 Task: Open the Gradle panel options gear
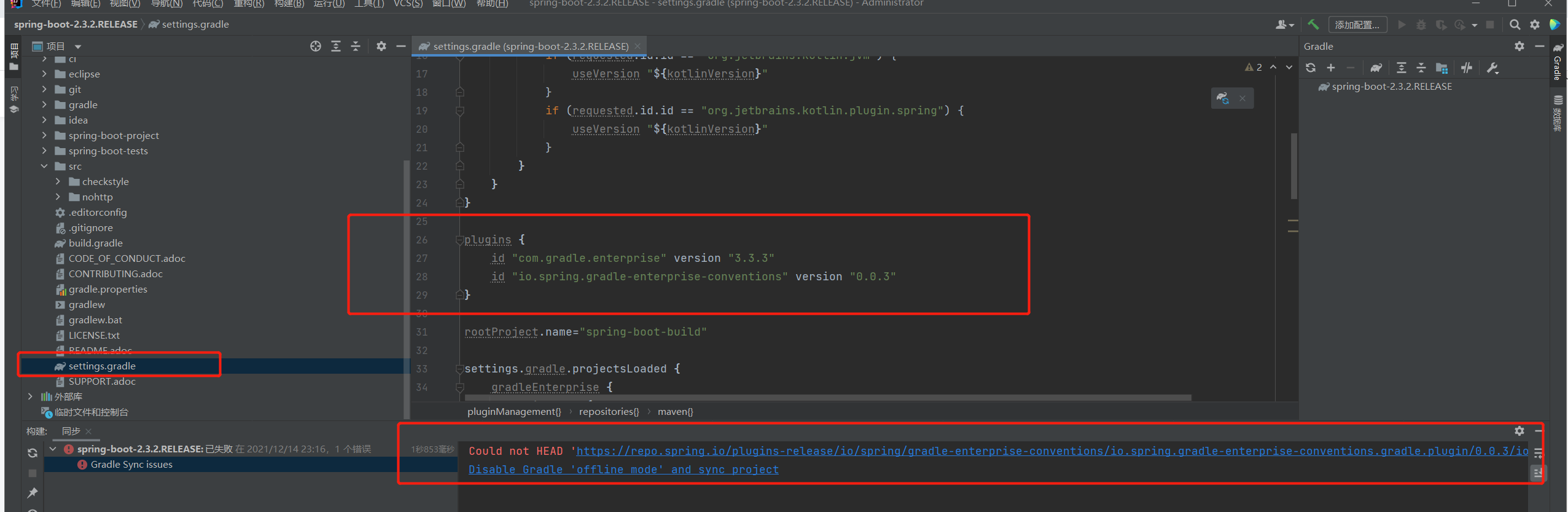click(1519, 46)
